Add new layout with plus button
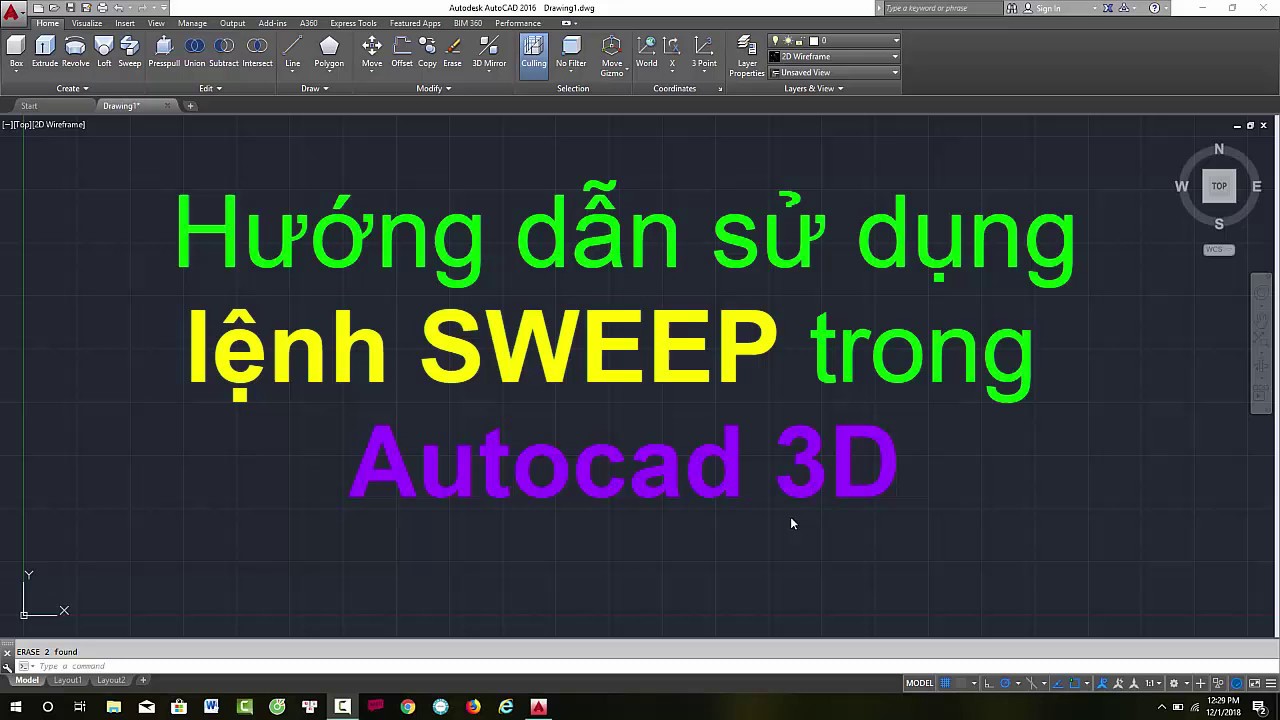 click(x=143, y=680)
